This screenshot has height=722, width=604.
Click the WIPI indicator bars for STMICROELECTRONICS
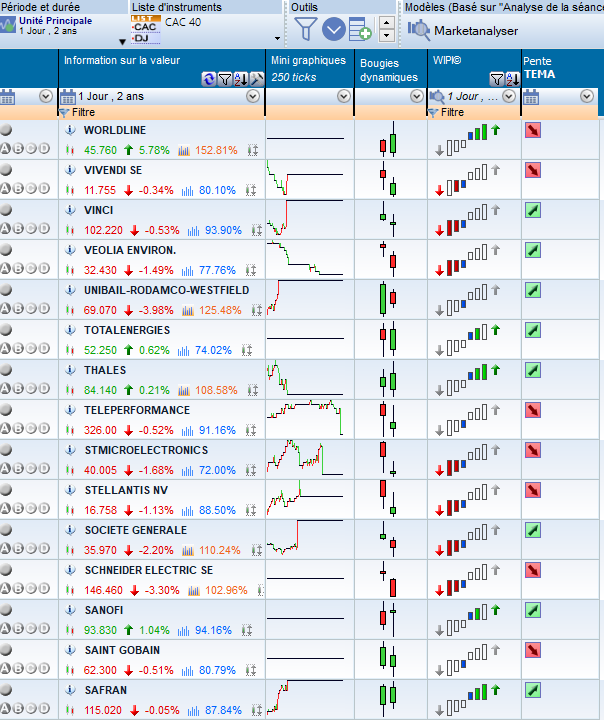[467, 460]
